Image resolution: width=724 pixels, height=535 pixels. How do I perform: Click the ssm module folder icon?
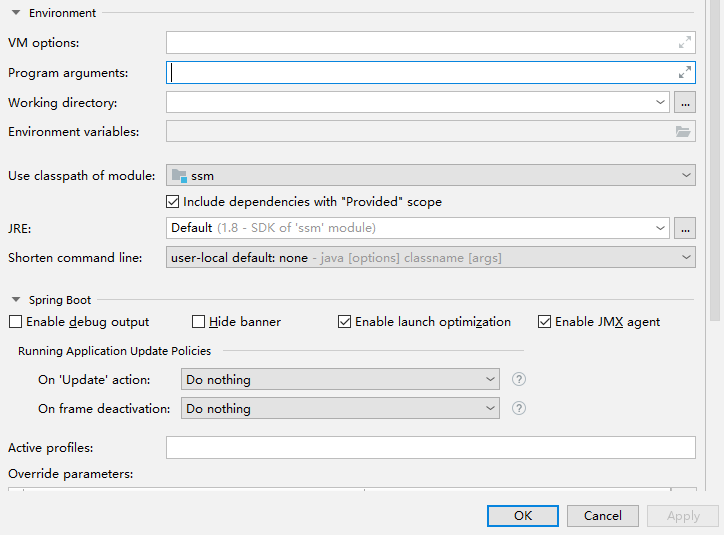pos(179,175)
